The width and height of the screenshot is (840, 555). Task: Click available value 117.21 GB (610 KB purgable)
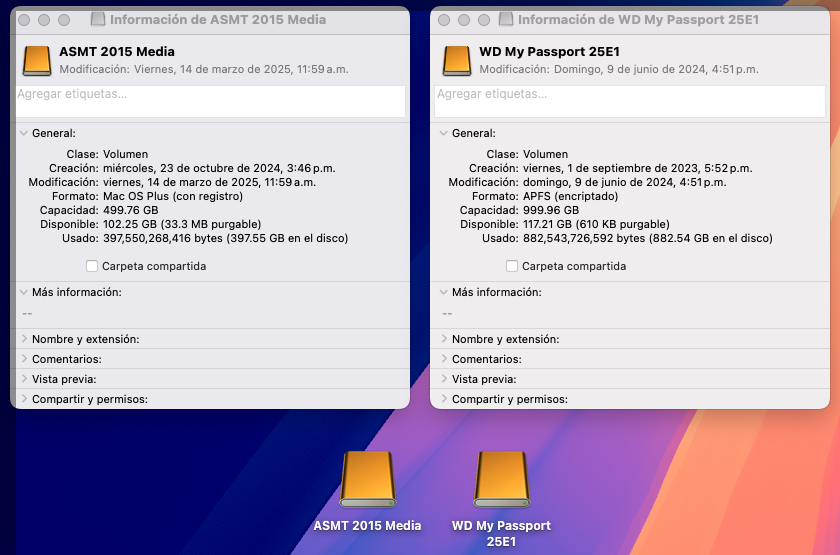click(596, 224)
